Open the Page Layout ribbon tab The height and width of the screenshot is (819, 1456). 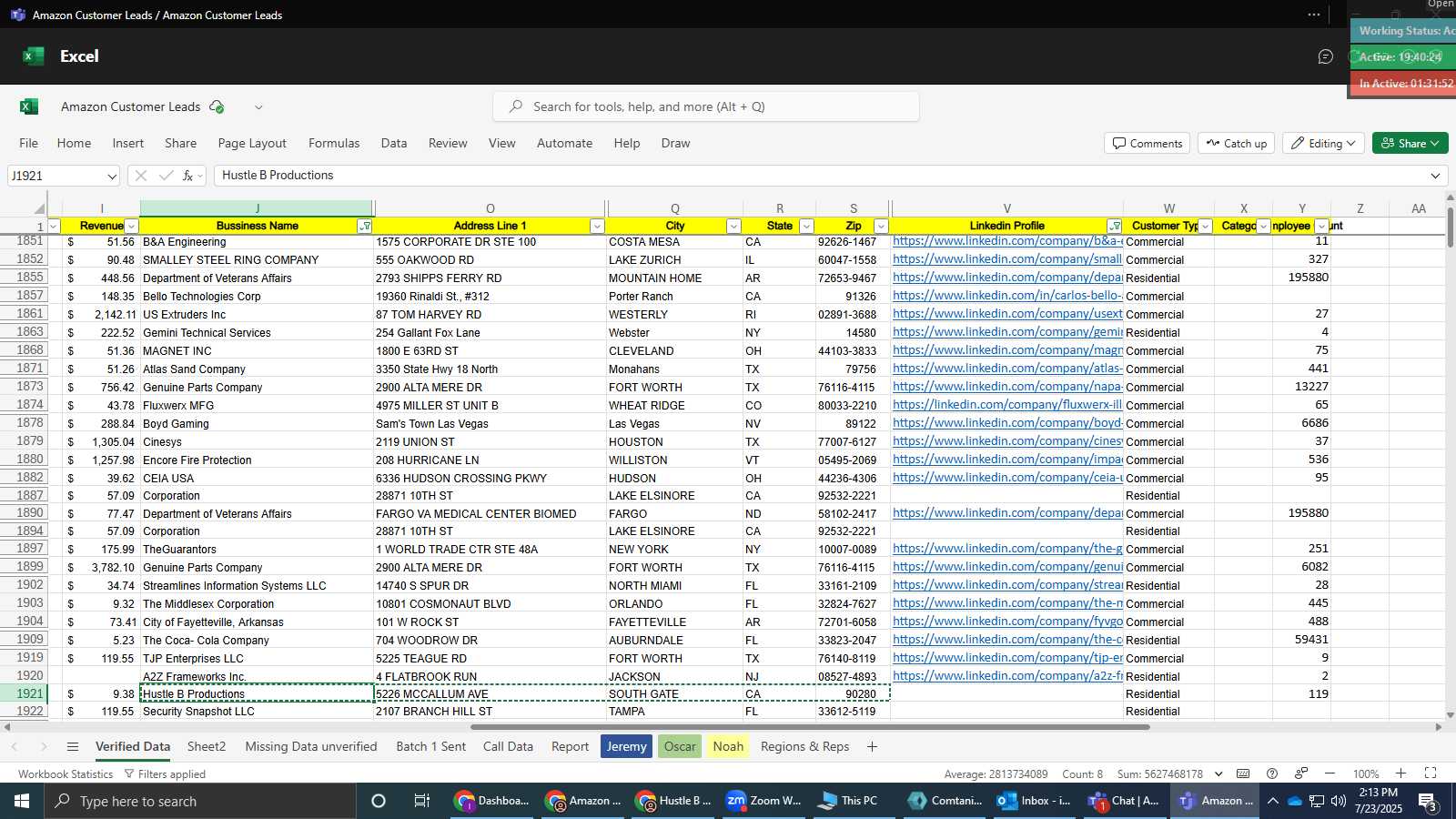(252, 144)
